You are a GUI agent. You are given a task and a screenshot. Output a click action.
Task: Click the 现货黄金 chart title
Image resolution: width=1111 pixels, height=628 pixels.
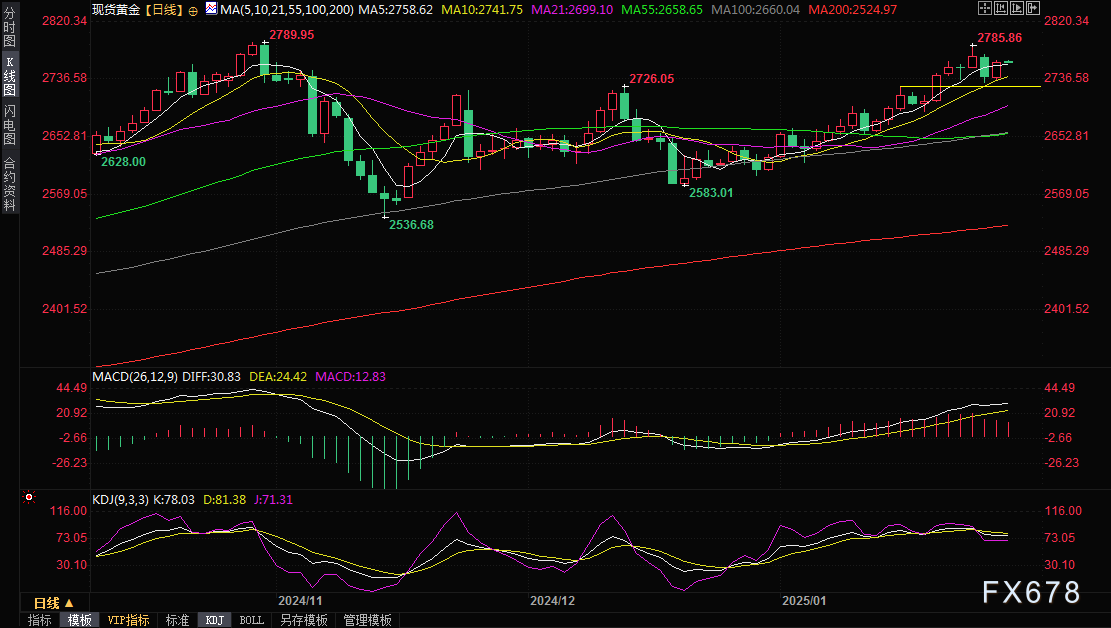pos(115,9)
